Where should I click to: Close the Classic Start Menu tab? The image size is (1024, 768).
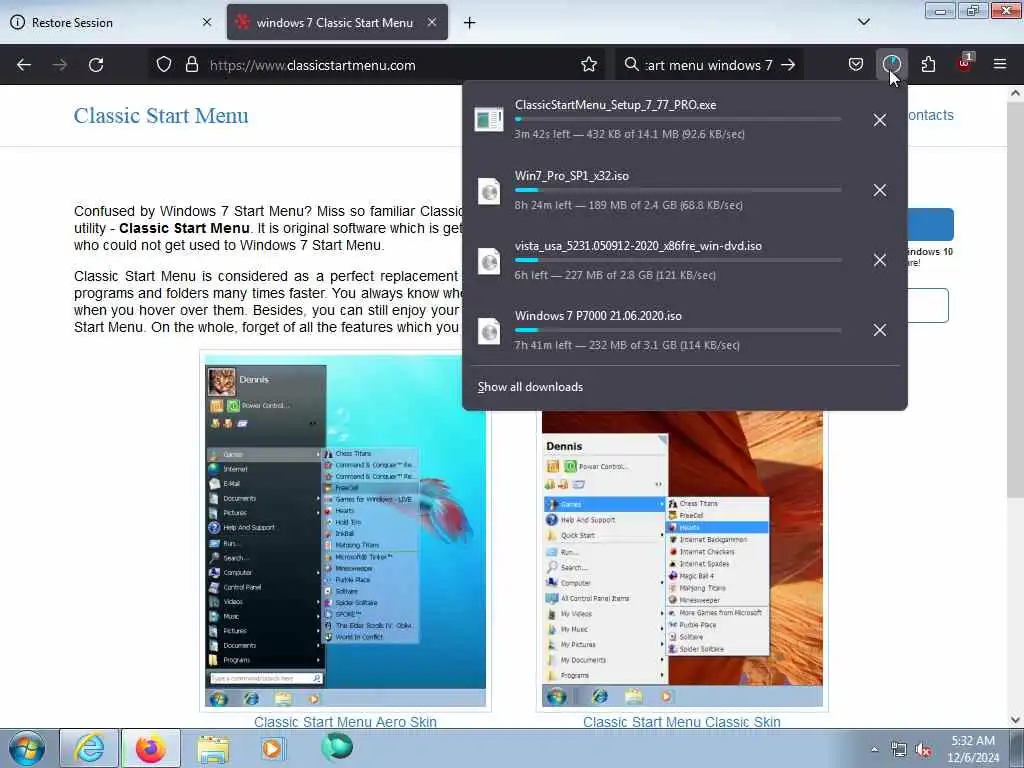(x=432, y=22)
